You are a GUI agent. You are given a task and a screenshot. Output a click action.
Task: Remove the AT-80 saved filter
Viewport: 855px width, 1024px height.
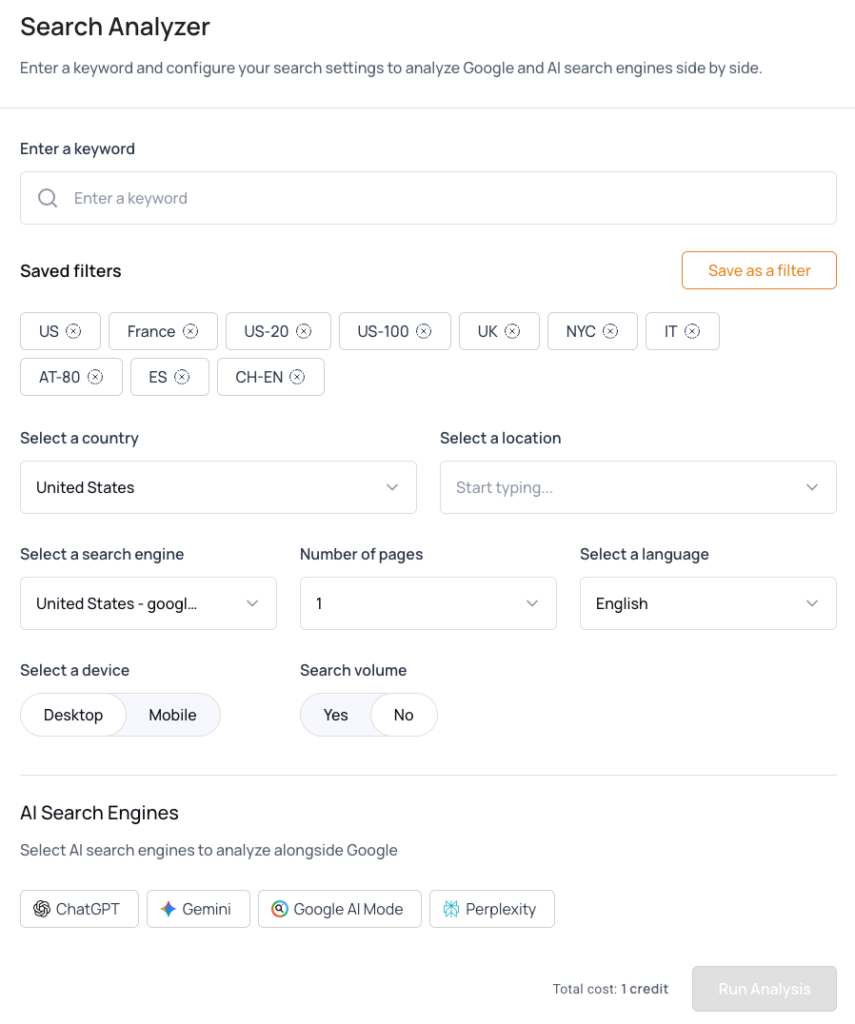[x=95, y=377]
